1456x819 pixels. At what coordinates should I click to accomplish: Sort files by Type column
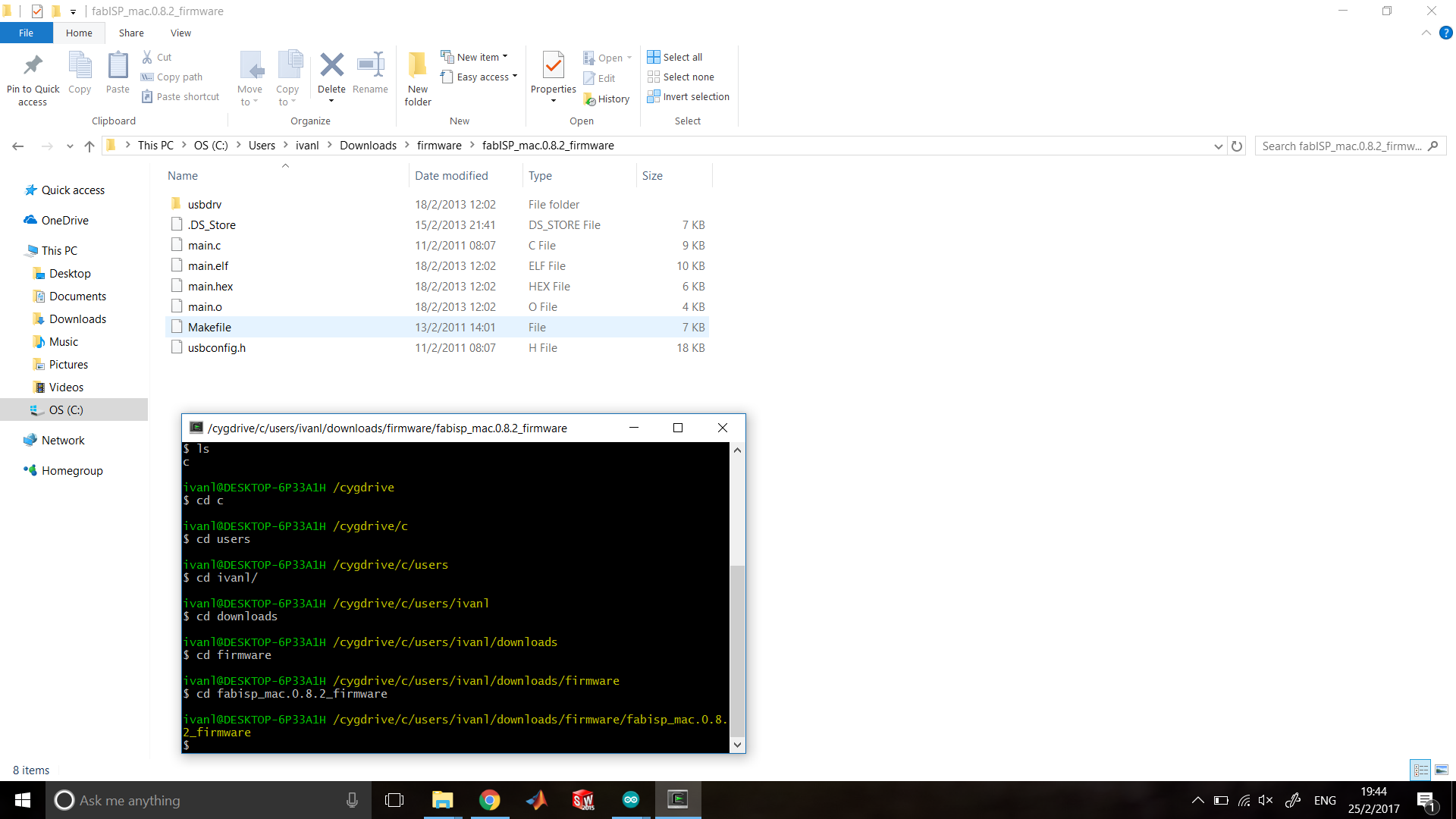(579, 175)
